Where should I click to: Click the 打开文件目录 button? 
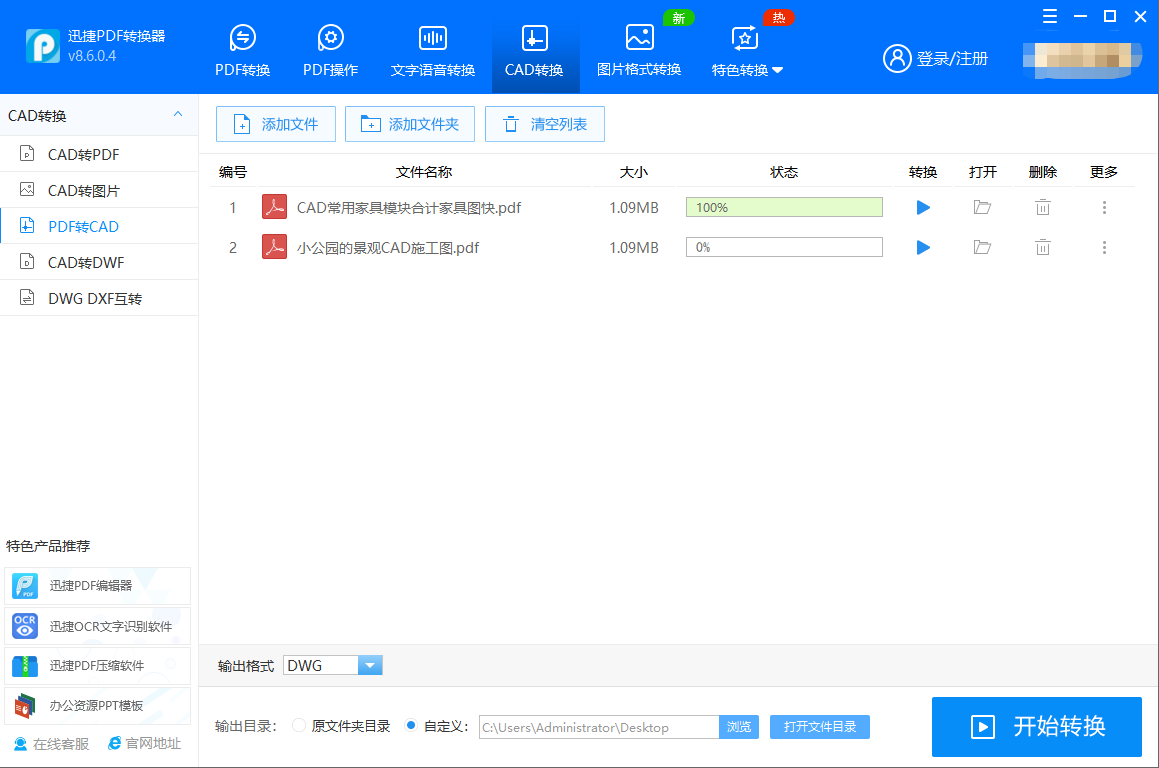click(x=820, y=727)
